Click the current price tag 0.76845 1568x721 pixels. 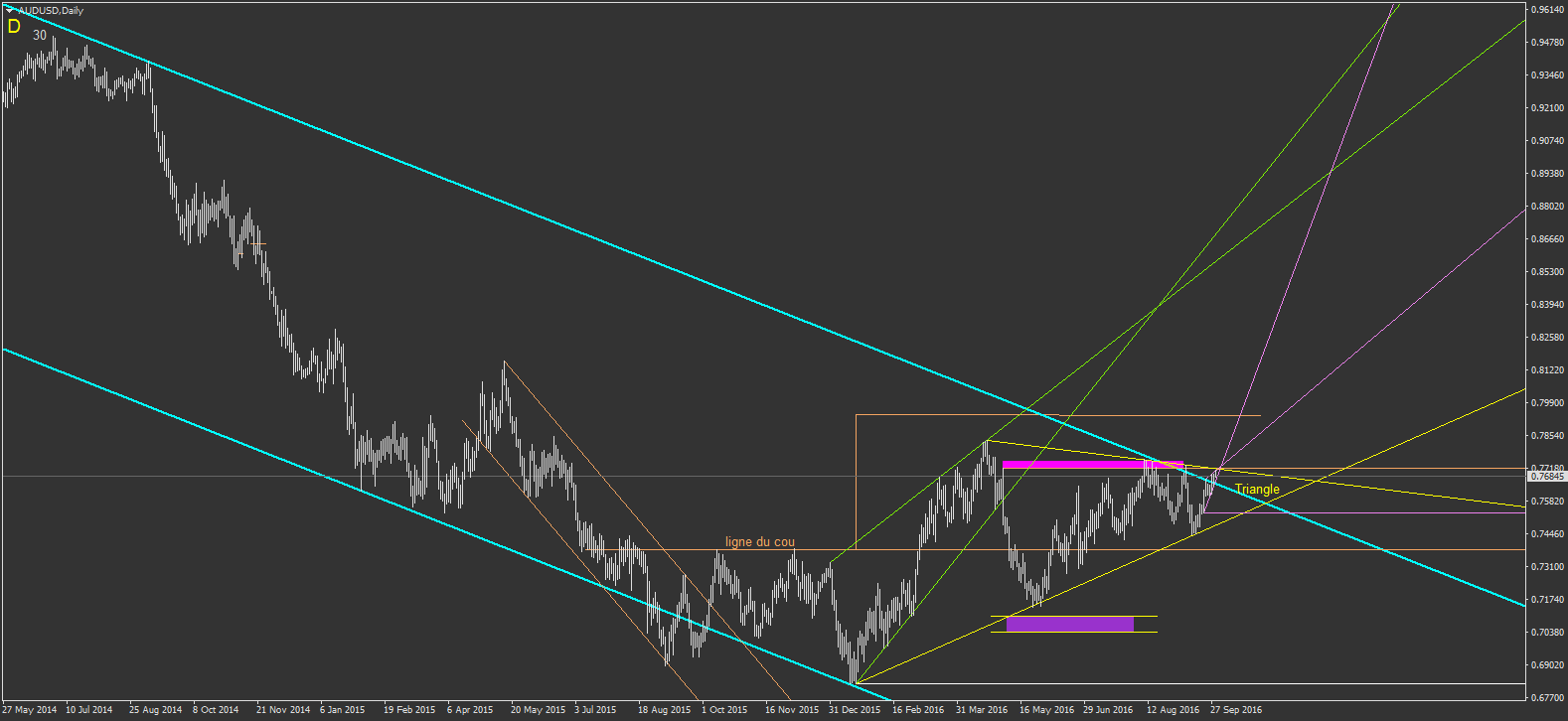pyautogui.click(x=1547, y=477)
